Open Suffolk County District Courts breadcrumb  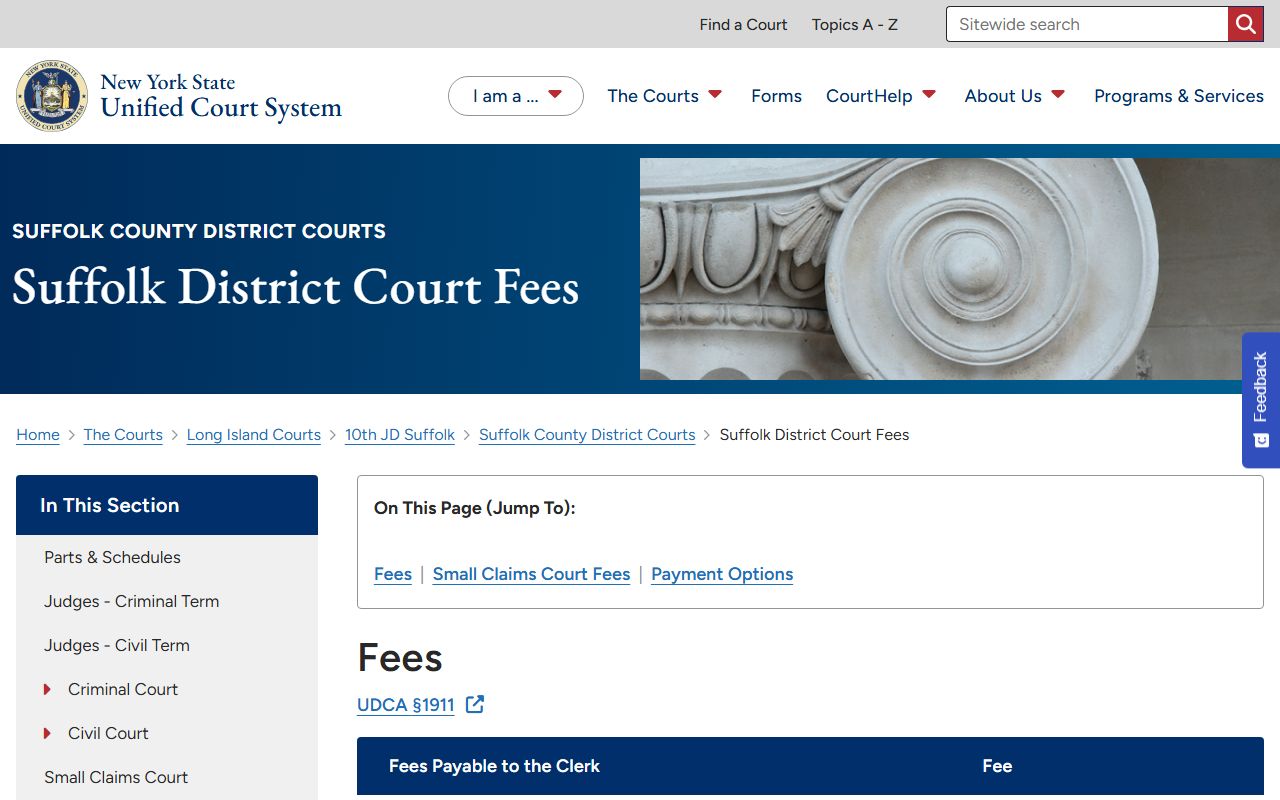(587, 435)
